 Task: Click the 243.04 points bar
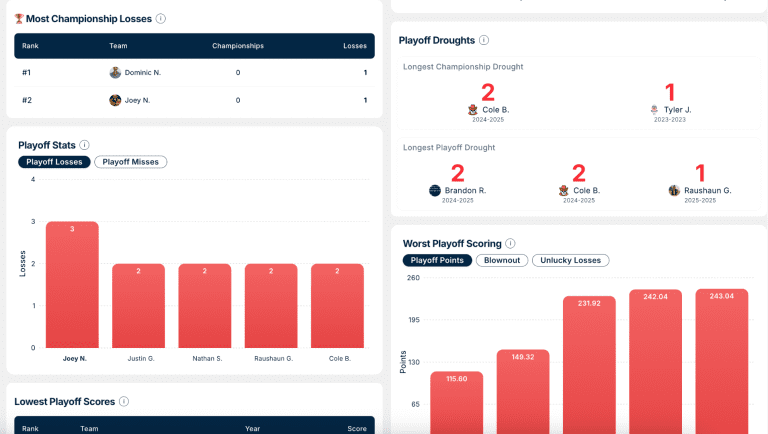(x=722, y=362)
